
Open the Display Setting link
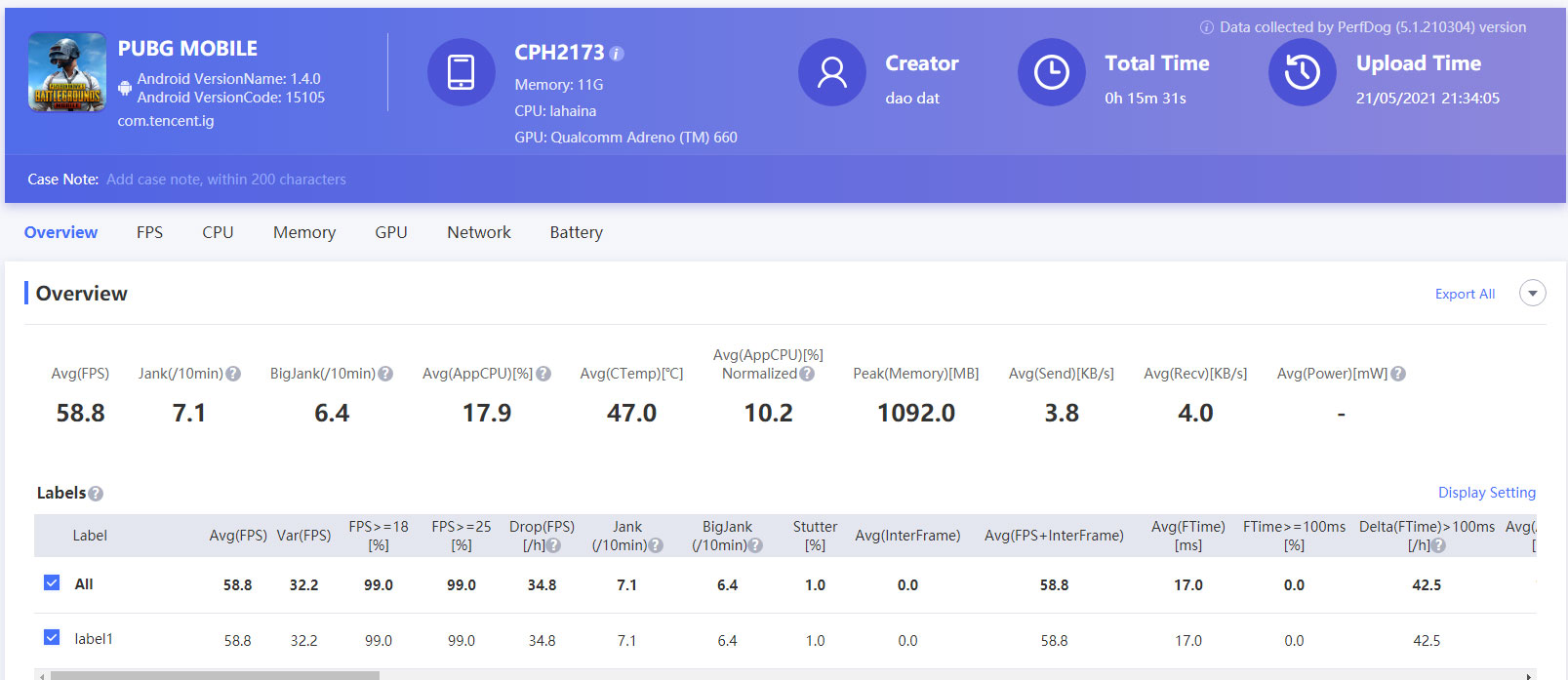(1487, 493)
